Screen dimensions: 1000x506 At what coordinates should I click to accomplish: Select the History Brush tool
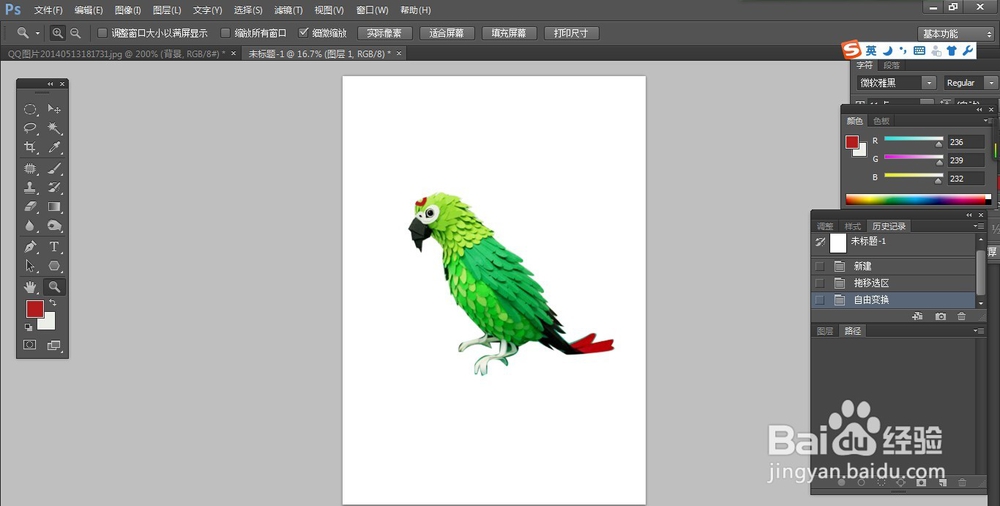coord(54,188)
